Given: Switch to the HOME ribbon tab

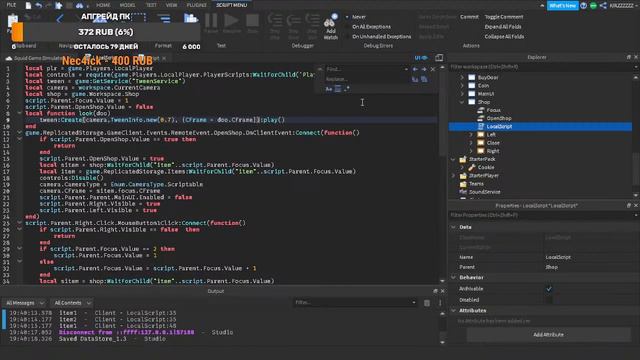Looking at the screenshot, I should coord(103,5).
